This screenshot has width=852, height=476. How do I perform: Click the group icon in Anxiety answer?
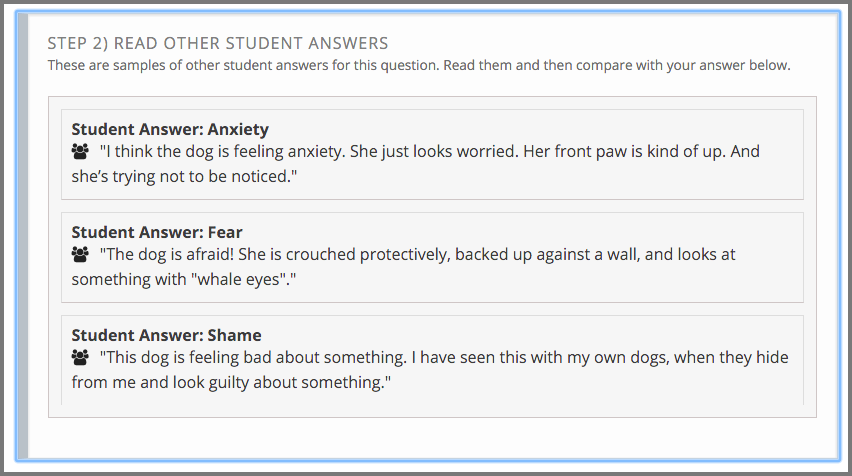pos(81,152)
